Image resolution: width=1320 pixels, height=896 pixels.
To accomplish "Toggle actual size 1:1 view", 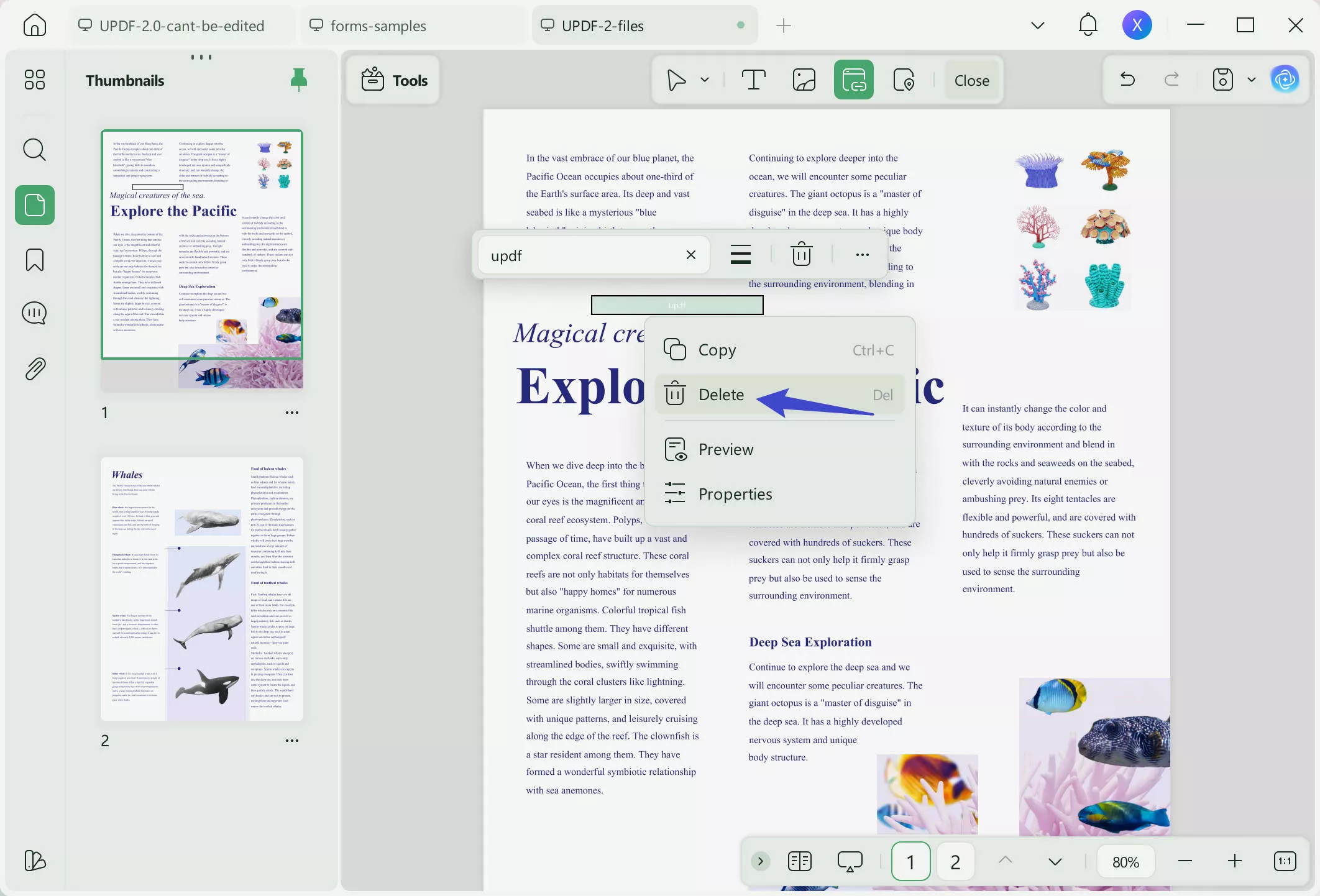I will click(x=1285, y=861).
